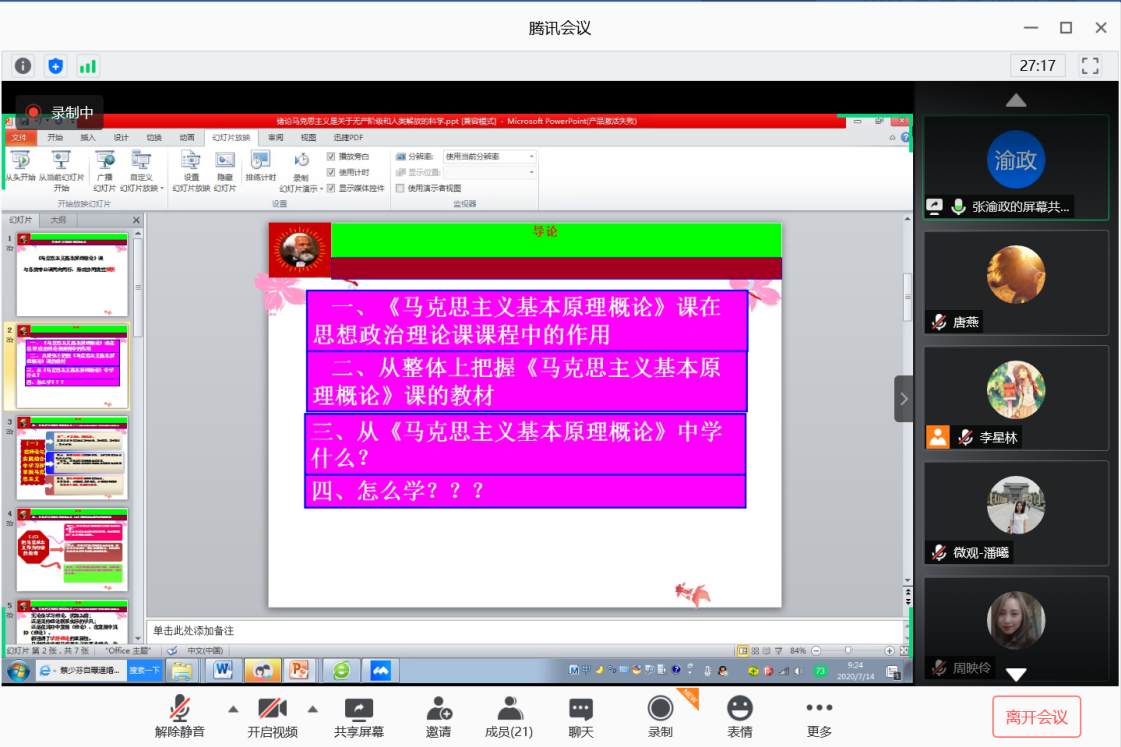1121x747 pixels.
Task: Click Tencent Meeting icon in shared taskbar
Action: 380,670
